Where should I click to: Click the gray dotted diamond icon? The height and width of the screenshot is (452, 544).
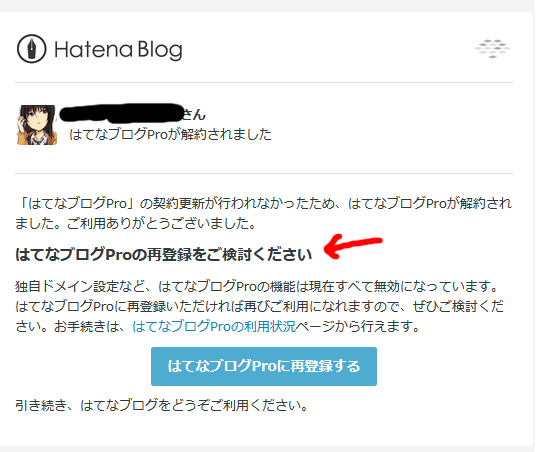493,49
